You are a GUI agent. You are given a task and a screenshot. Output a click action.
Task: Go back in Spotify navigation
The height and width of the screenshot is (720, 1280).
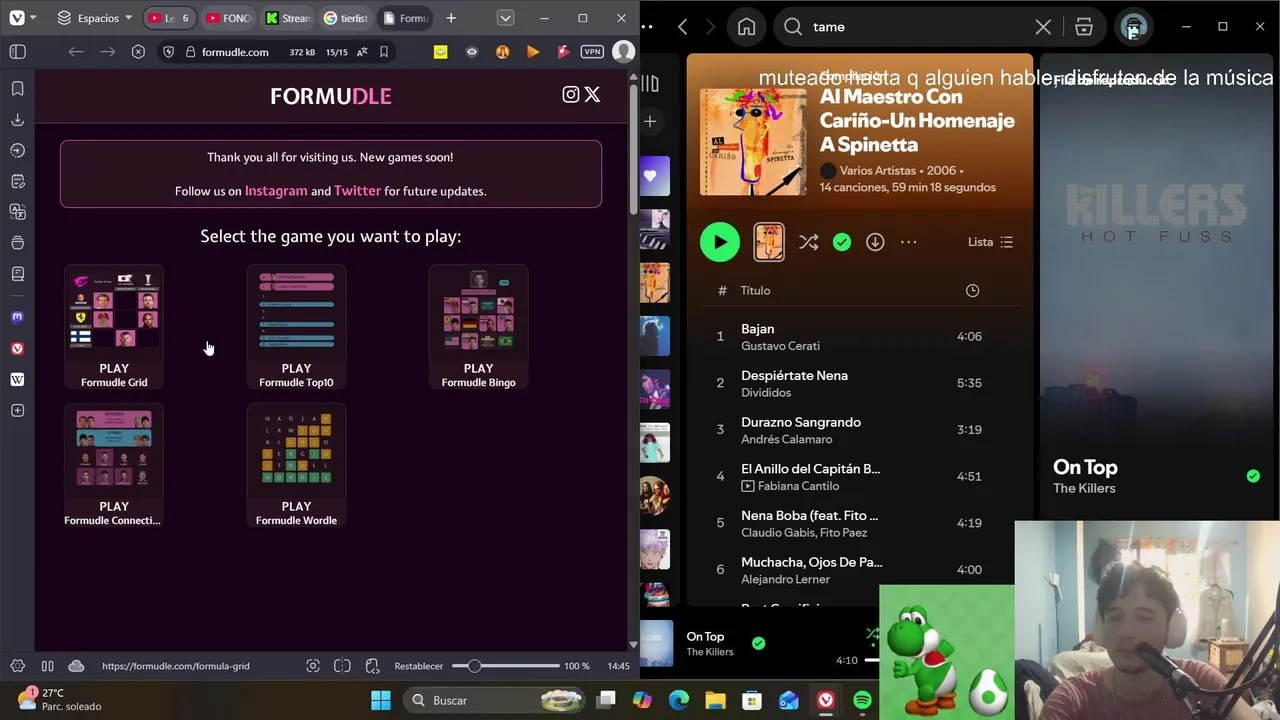click(x=683, y=27)
